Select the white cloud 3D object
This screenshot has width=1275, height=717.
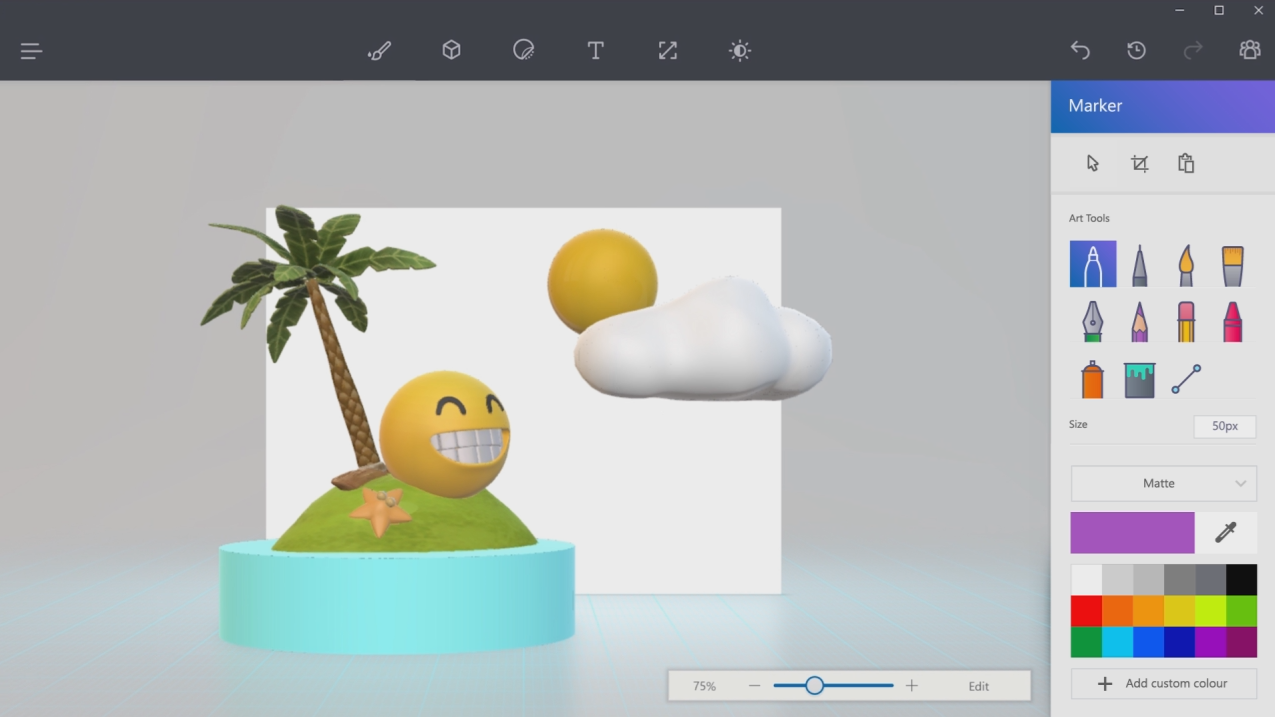705,340
